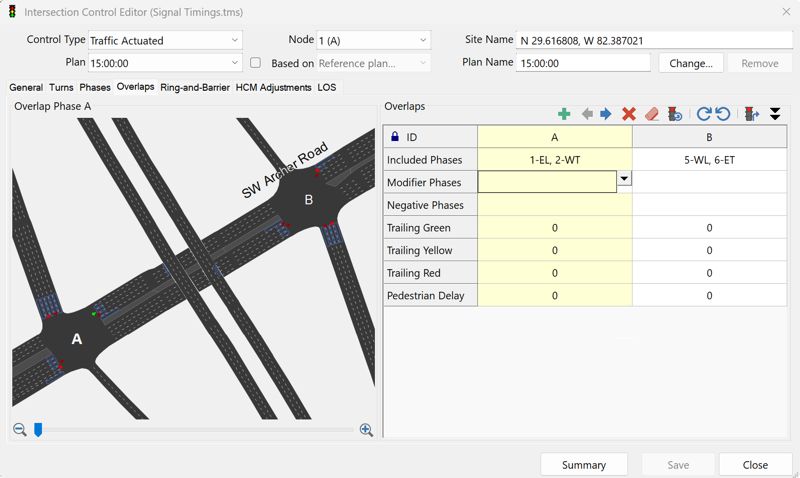Click the traffic light with blue arrow icon
The height and width of the screenshot is (478, 800).
point(752,114)
